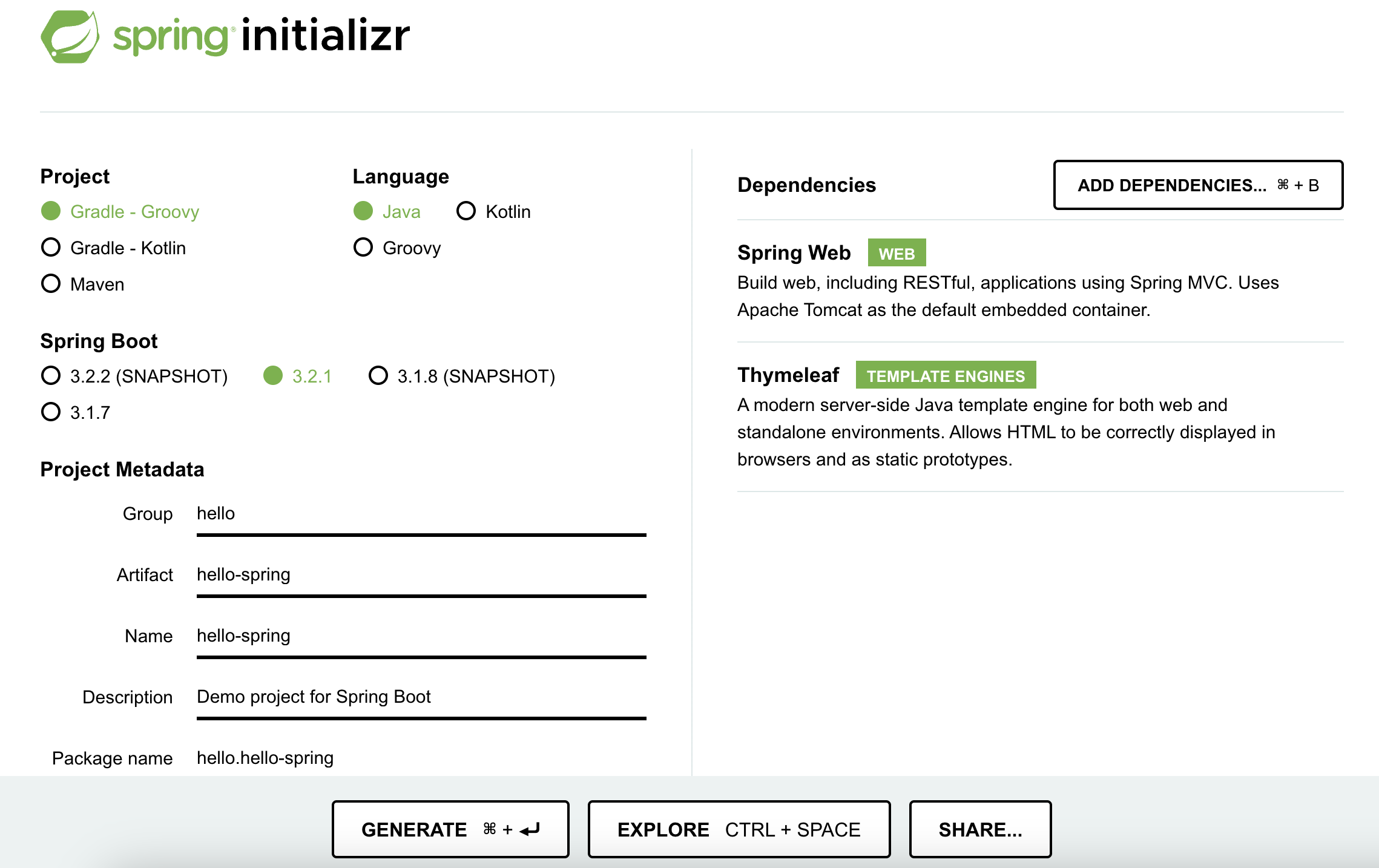1379x868 pixels.
Task: Select Gradle - Kotlin project type
Action: 113,248
